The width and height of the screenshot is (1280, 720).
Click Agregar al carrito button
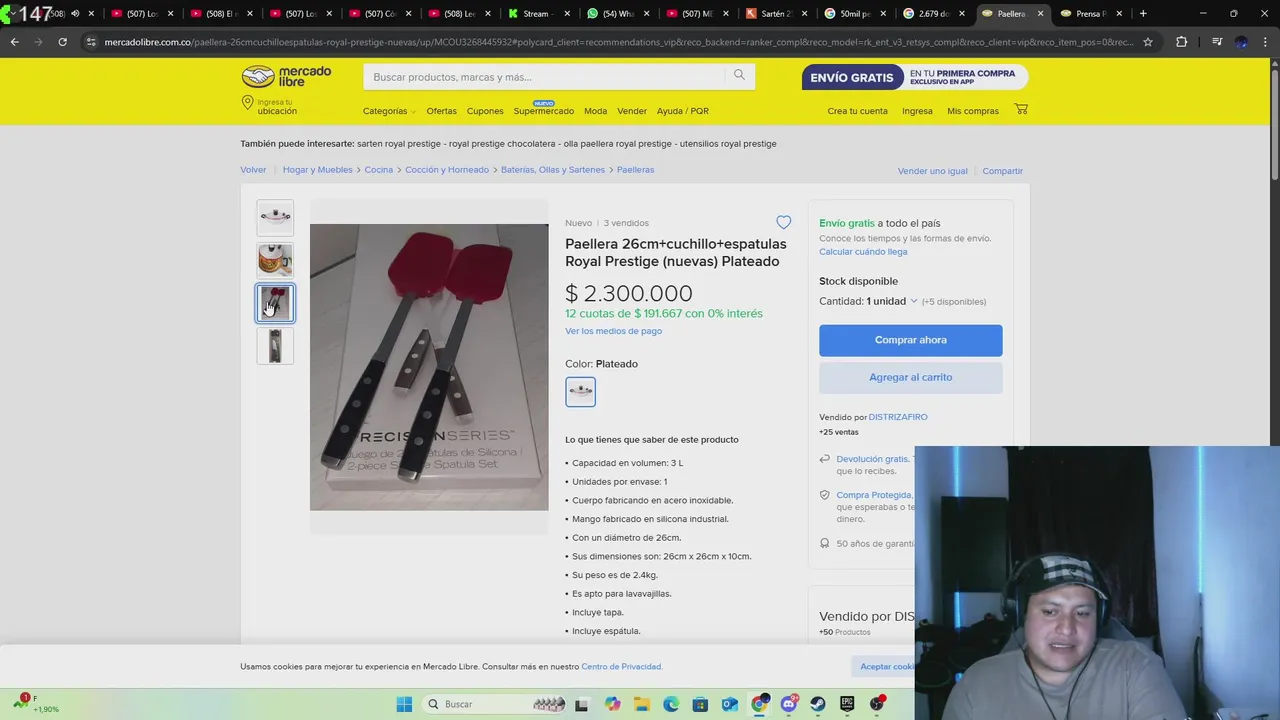point(910,377)
